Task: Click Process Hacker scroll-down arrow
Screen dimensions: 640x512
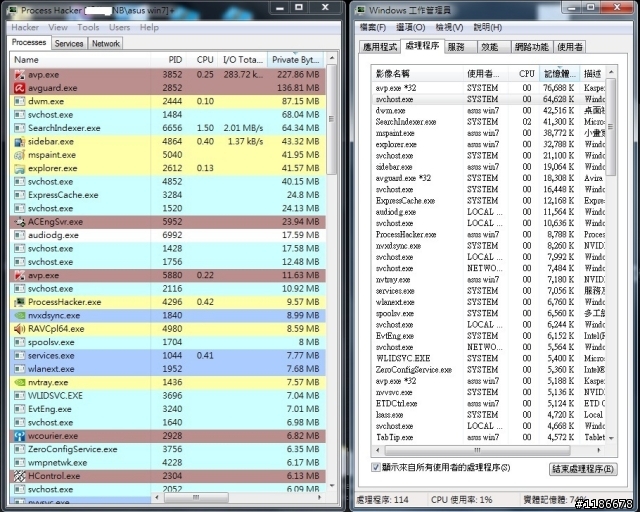Action: 331,485
